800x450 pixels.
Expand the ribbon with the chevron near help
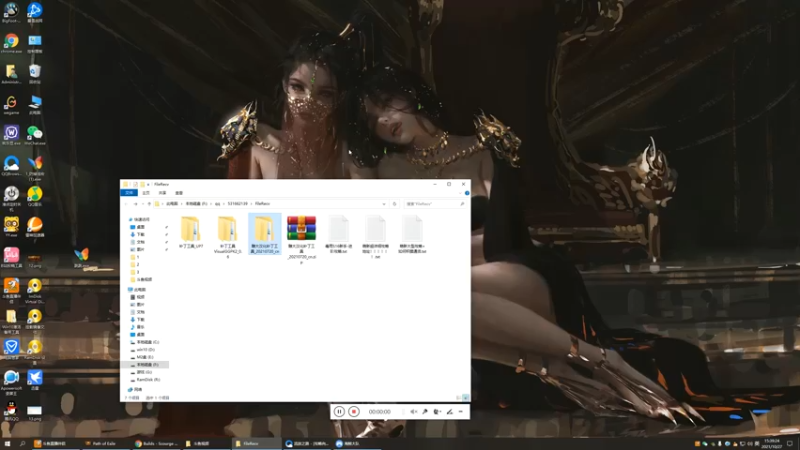point(460,193)
